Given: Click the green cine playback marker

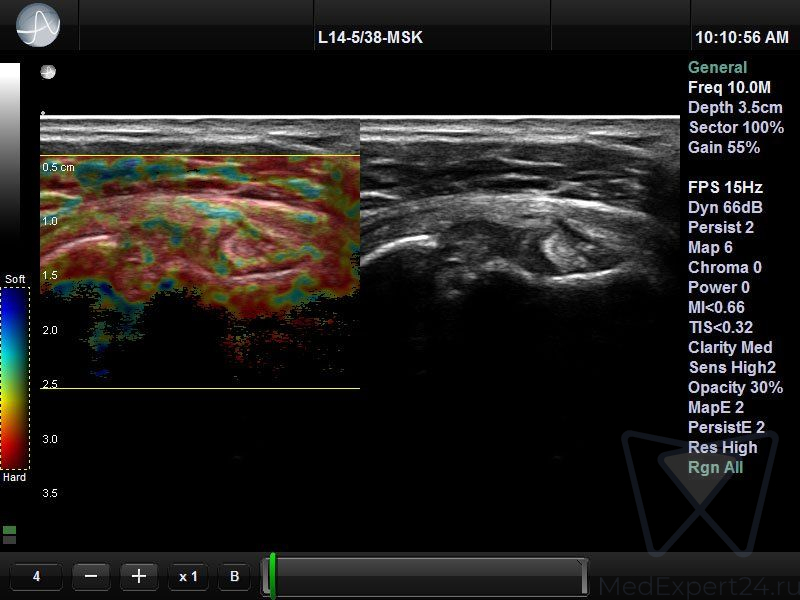Looking at the screenshot, I should point(272,577).
